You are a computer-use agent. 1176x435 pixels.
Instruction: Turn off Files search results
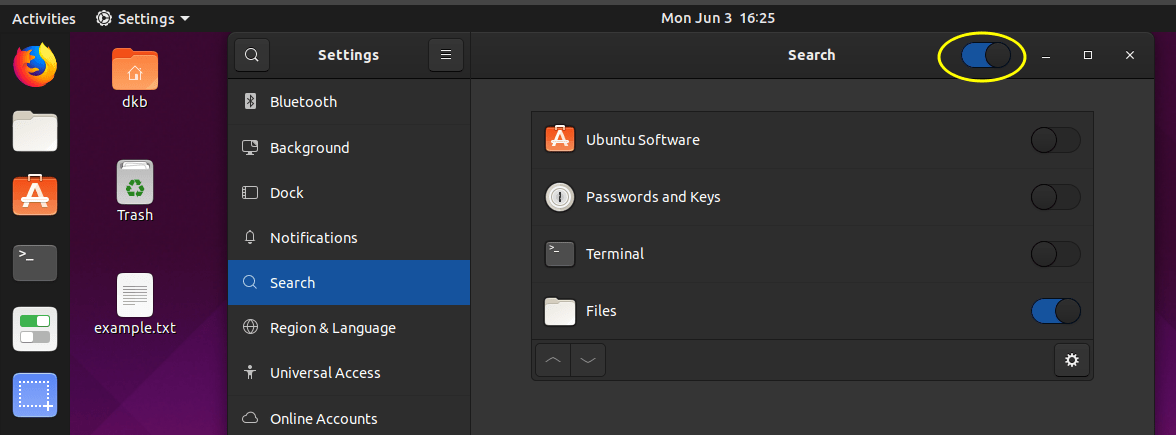tap(1055, 311)
